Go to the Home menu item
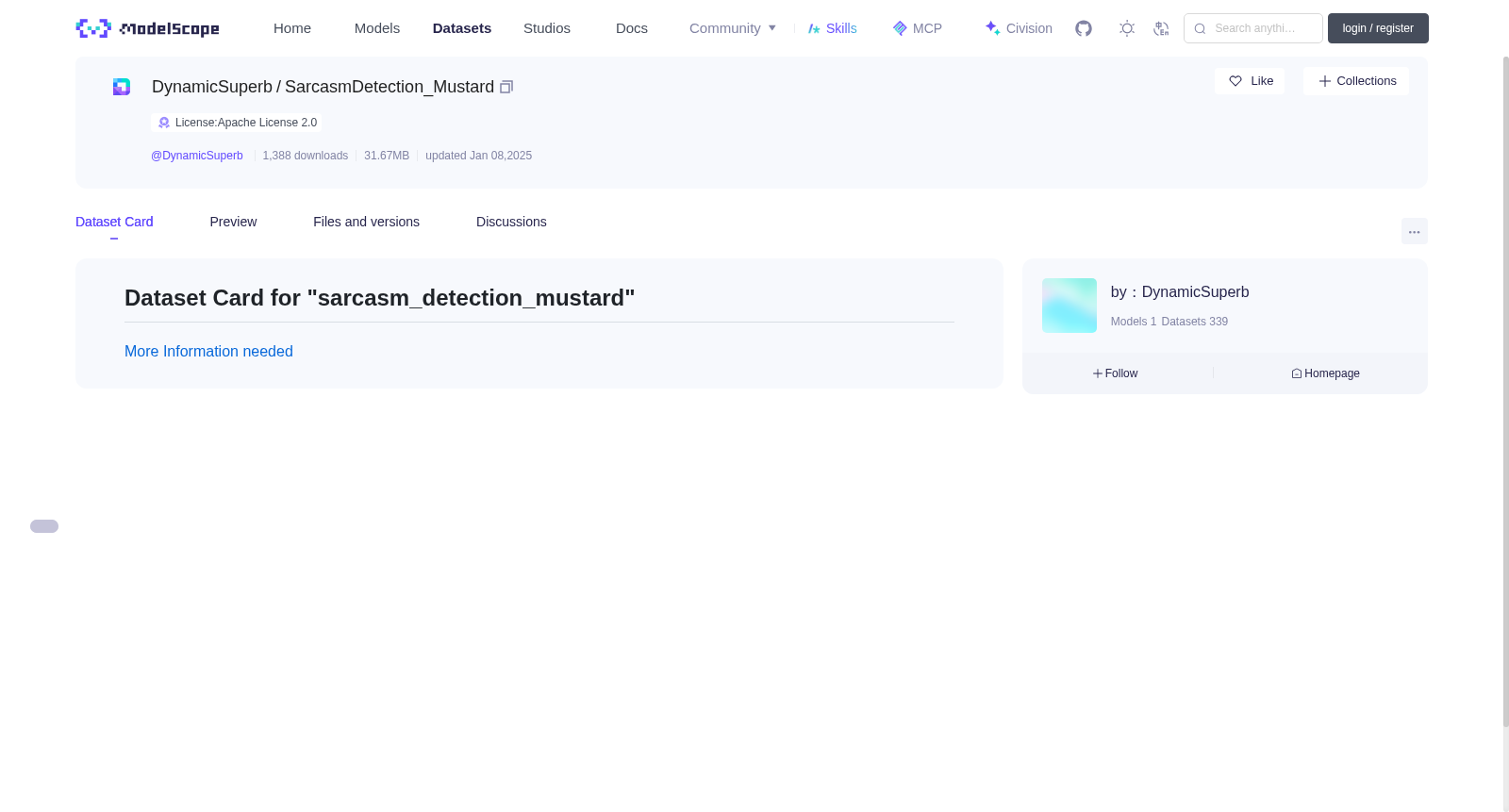The width and height of the screenshot is (1509, 812). coord(292,28)
